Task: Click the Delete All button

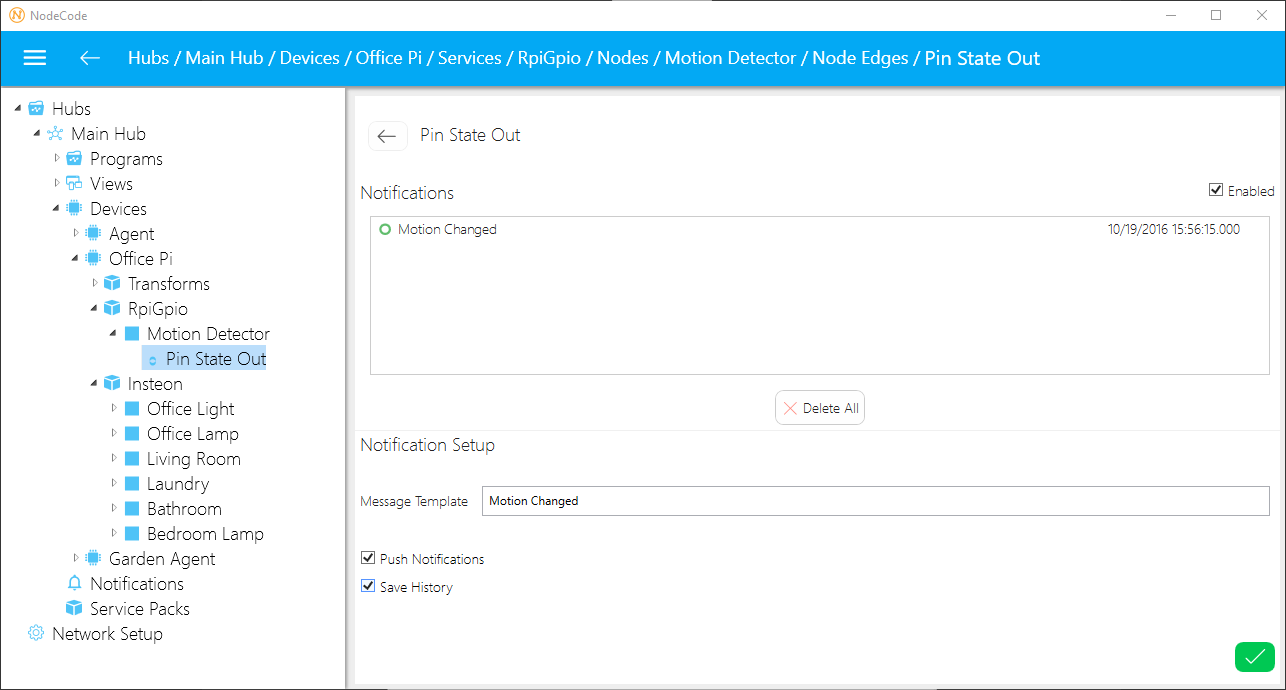Action: (x=820, y=408)
